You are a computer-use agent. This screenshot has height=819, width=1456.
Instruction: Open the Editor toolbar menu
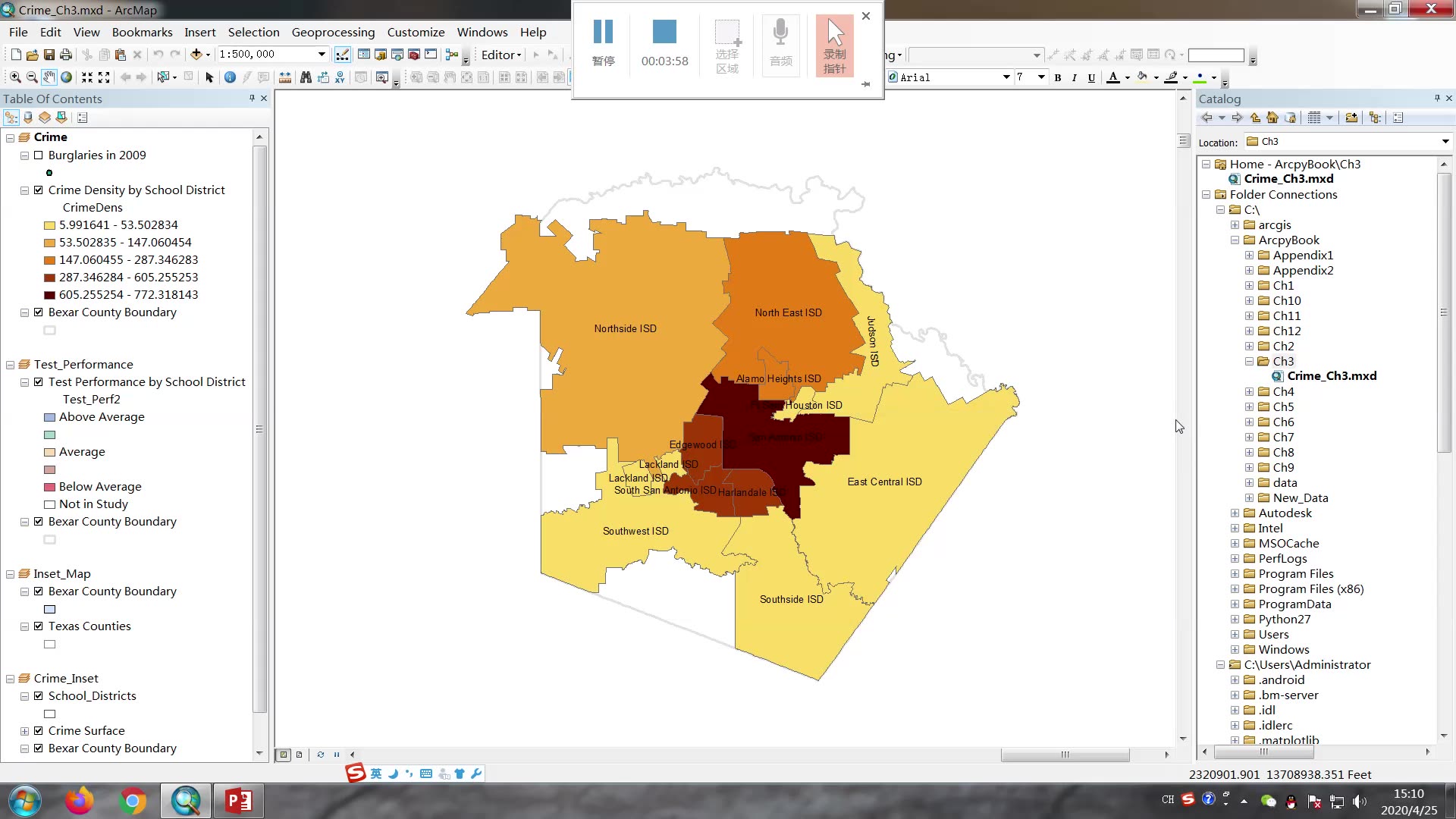(500, 55)
